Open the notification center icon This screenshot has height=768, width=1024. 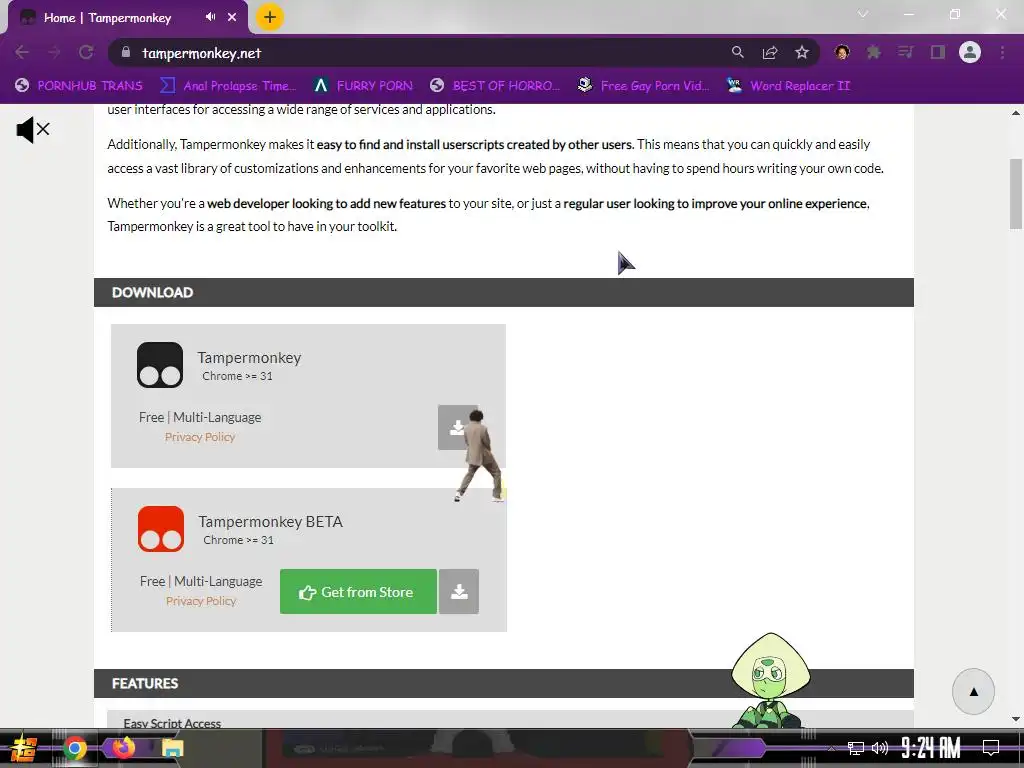(991, 748)
